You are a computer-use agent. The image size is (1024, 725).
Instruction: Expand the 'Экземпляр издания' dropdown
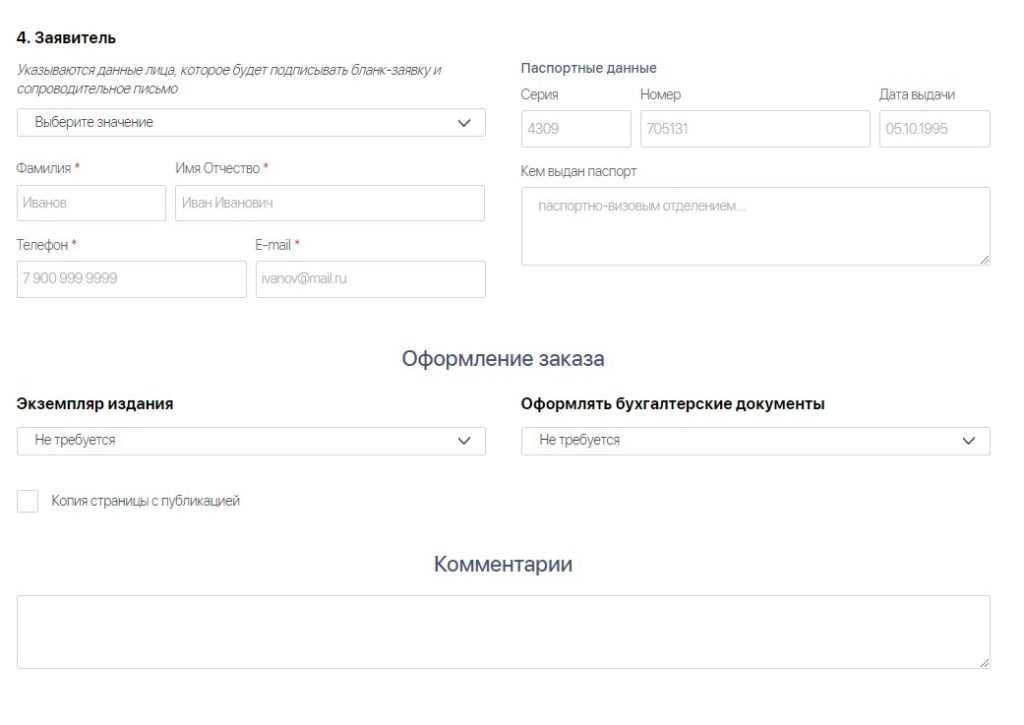tap(240, 441)
